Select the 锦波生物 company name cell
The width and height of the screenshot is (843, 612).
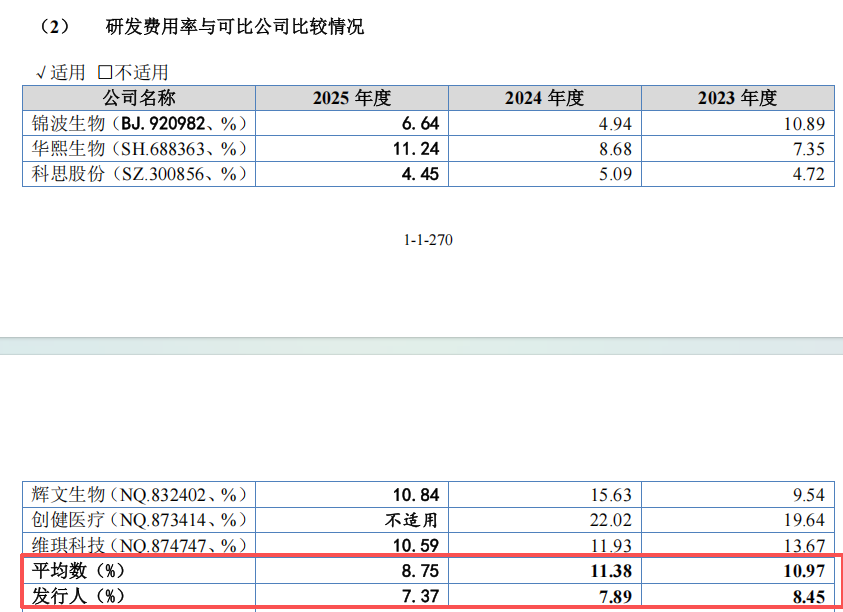[139, 123]
